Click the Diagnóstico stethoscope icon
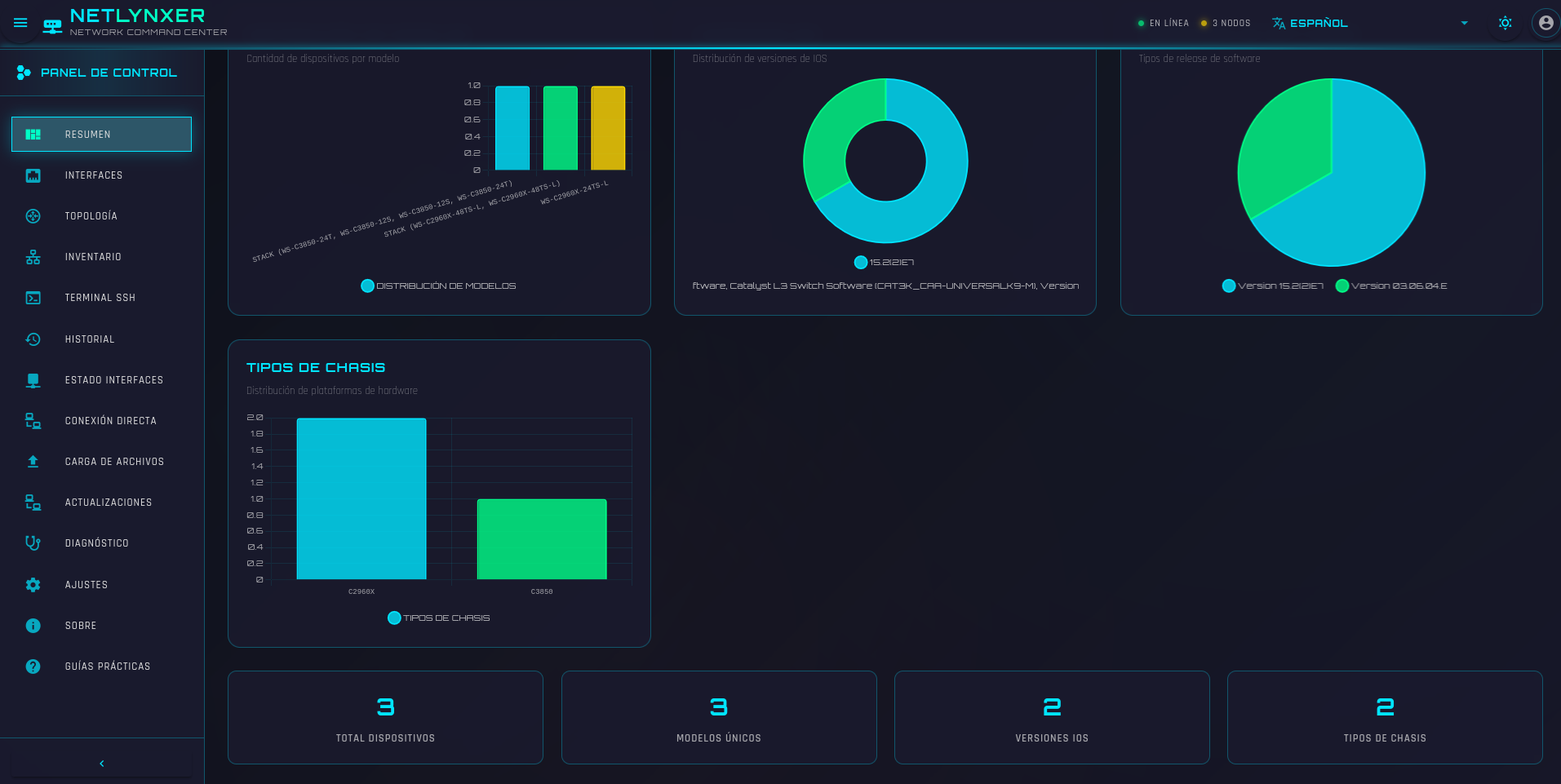Image resolution: width=1561 pixels, height=784 pixels. tap(33, 543)
